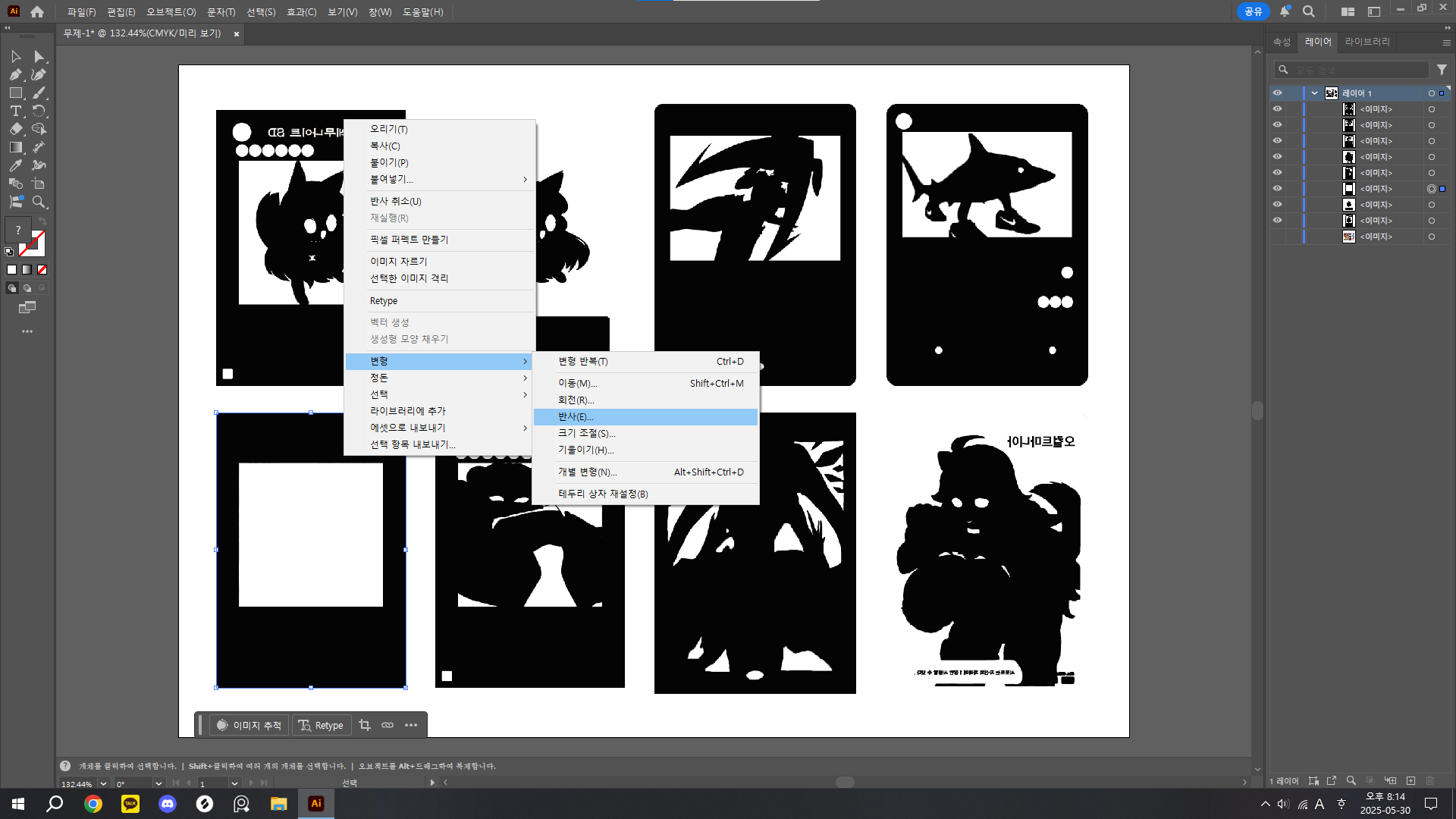Click target circle of 레이어 1

[1432, 93]
